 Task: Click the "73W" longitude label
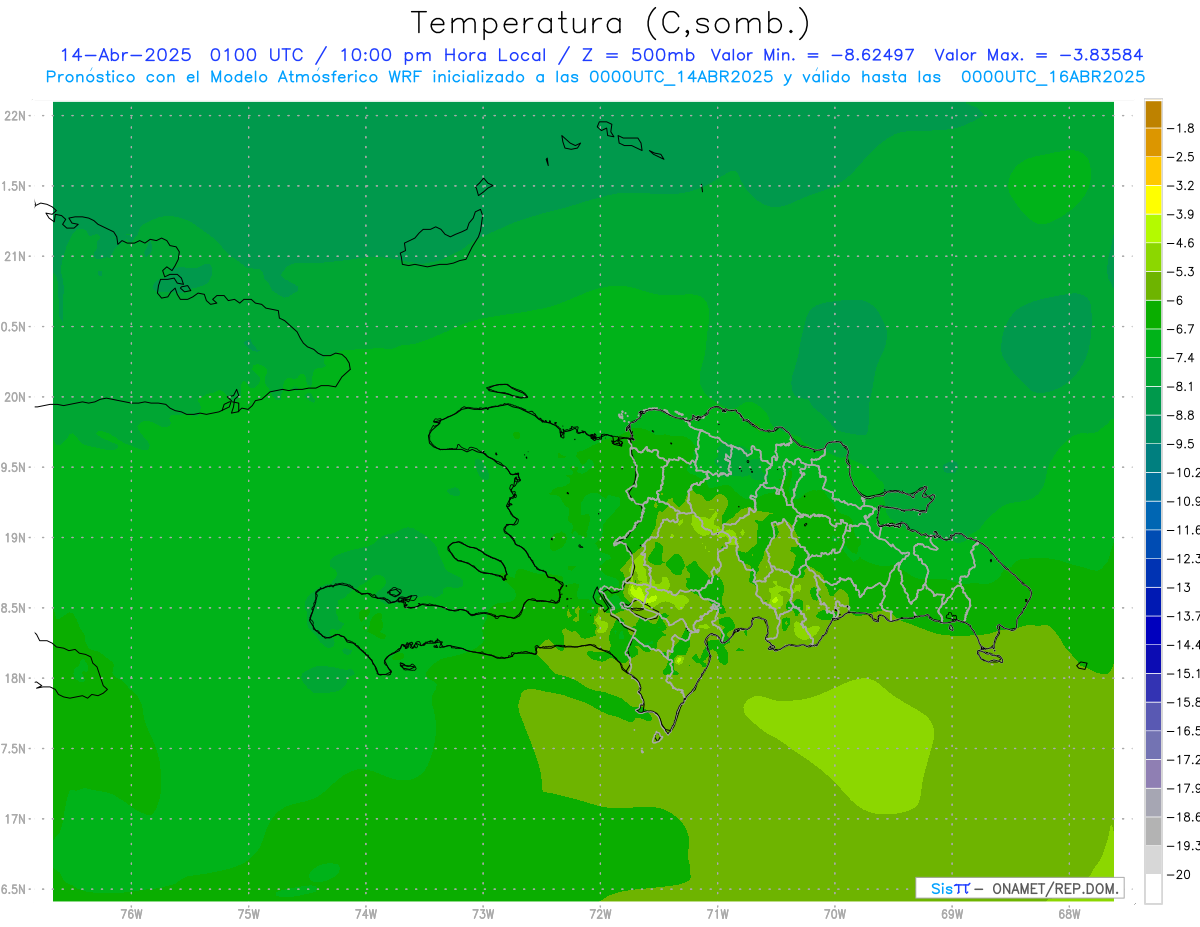(483, 914)
